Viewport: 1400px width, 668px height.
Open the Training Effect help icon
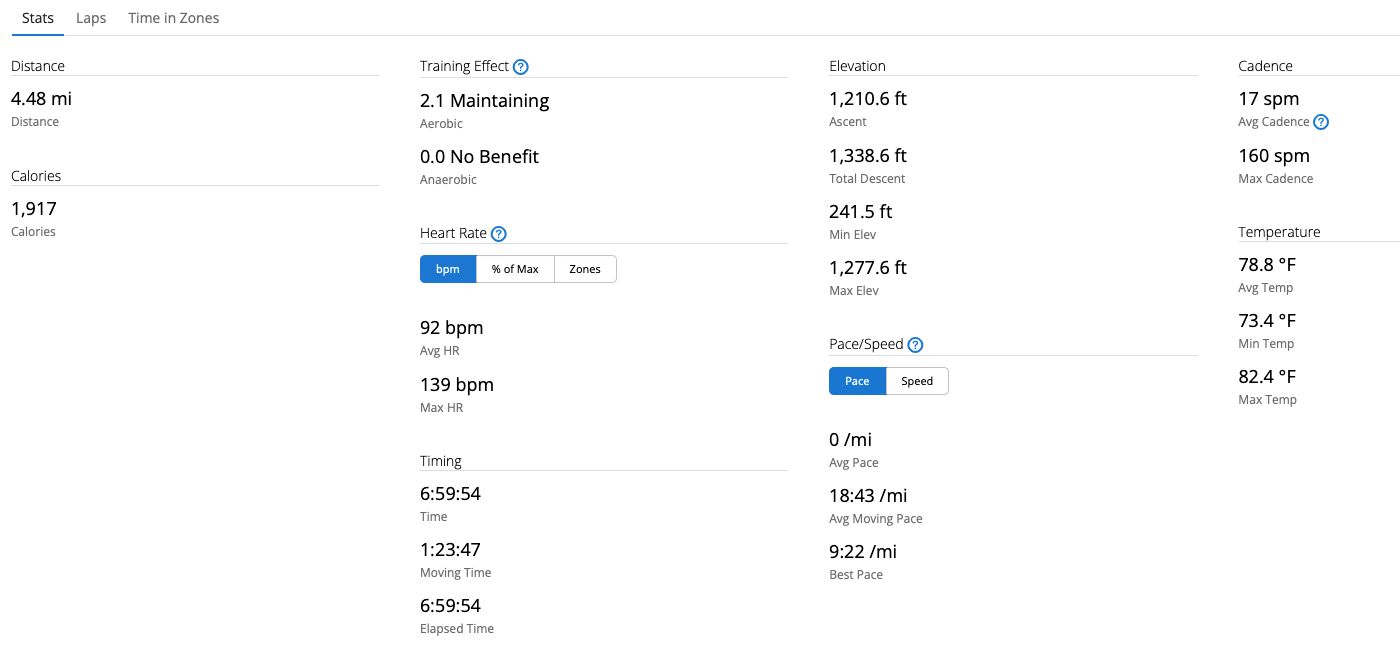point(520,67)
